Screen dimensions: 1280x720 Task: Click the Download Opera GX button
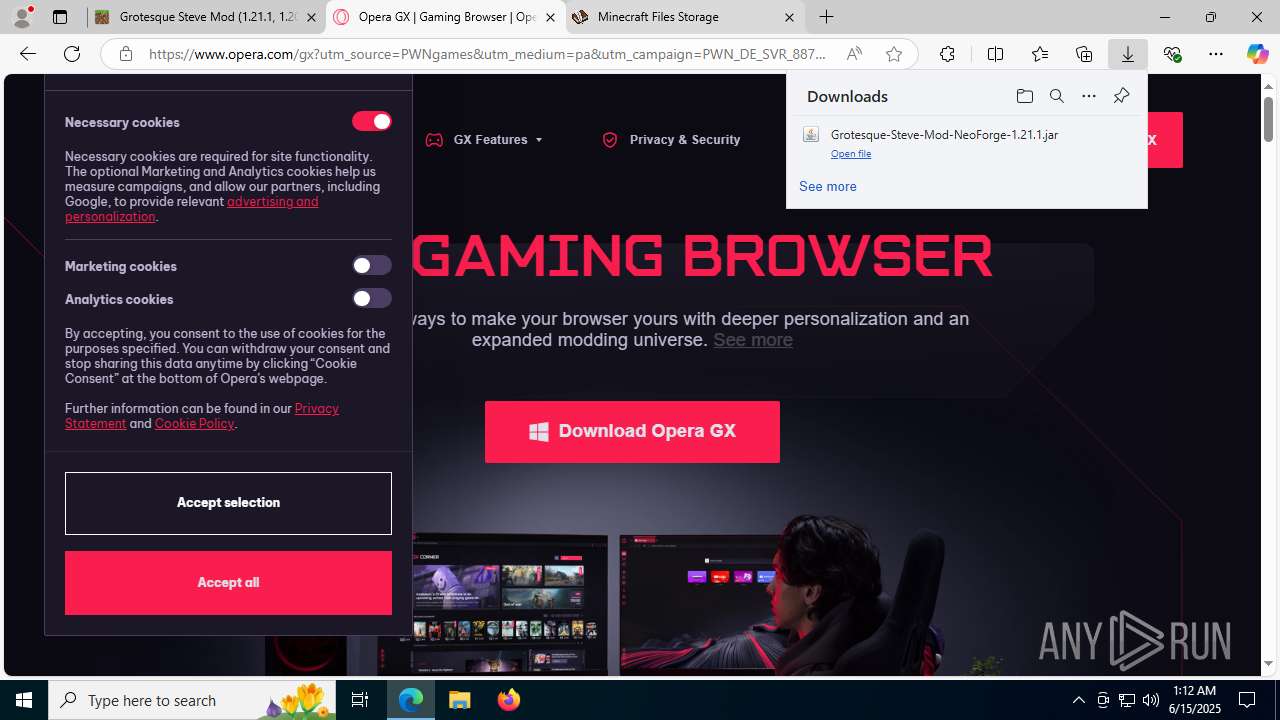coord(632,432)
